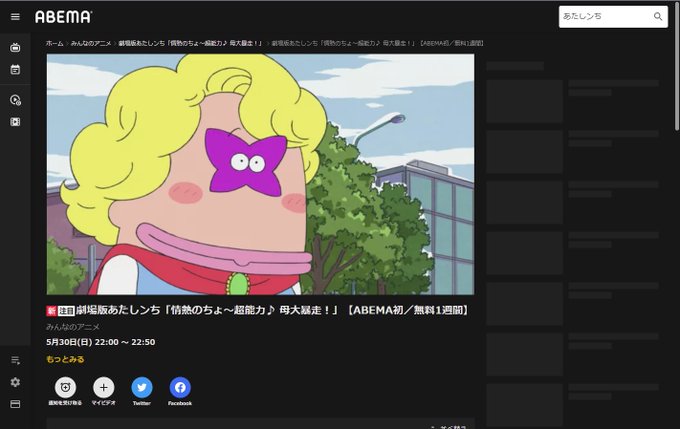This screenshot has width=680, height=429.
Task: Open the hamburger menu icon
Action: tap(15, 16)
